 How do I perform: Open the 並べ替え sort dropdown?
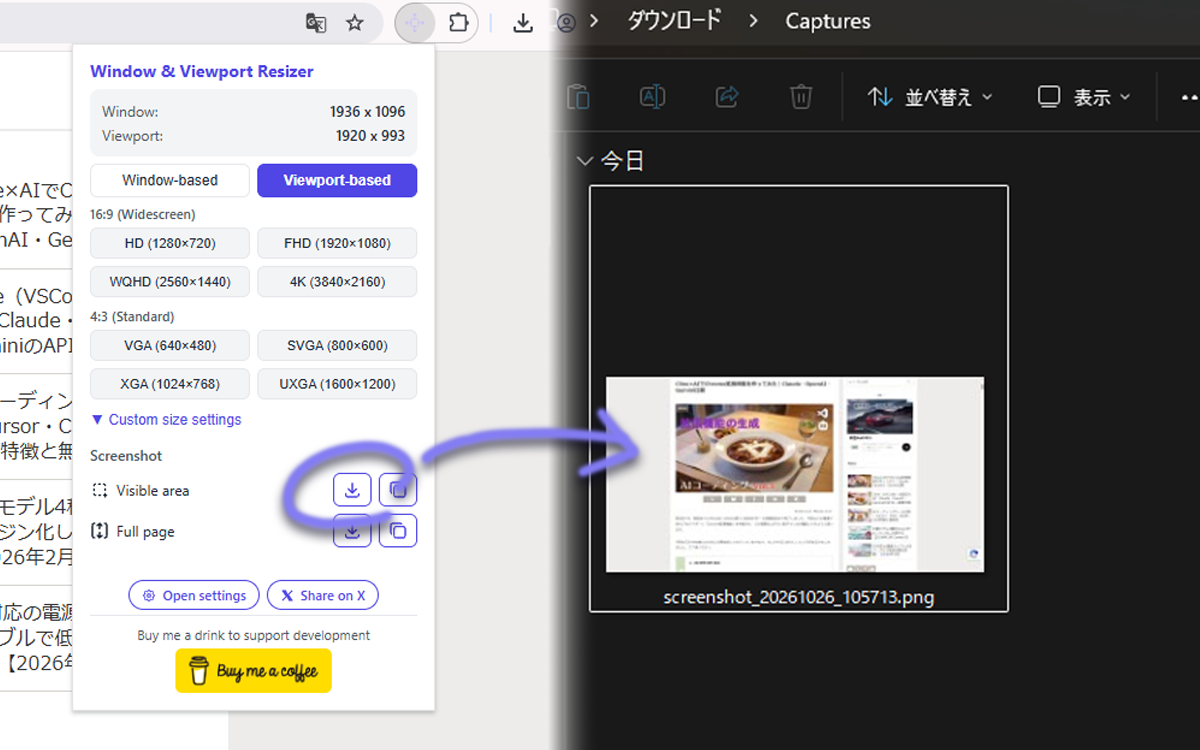coord(931,97)
